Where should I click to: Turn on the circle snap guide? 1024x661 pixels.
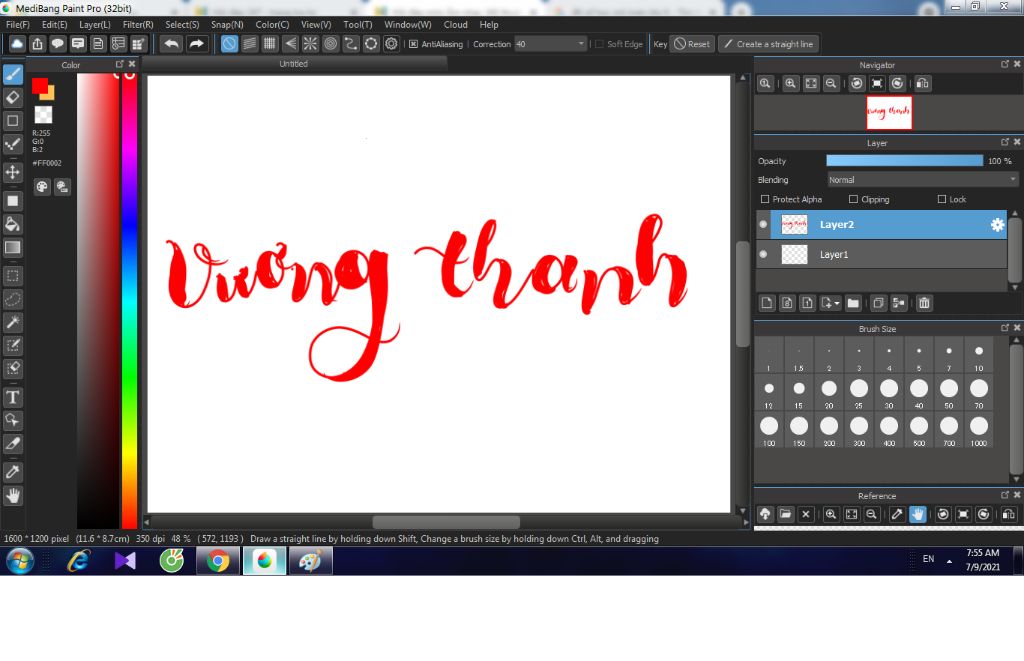click(330, 44)
